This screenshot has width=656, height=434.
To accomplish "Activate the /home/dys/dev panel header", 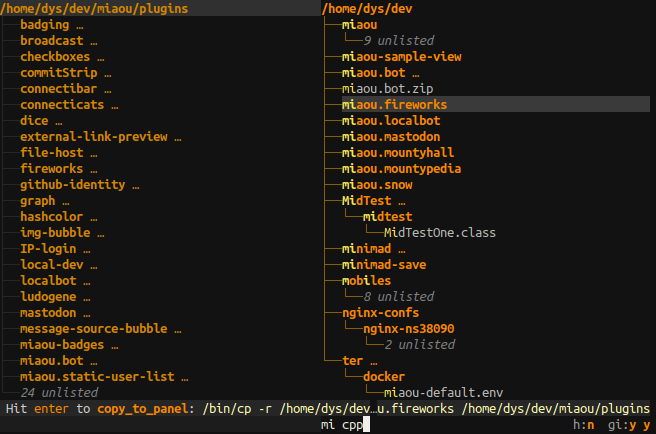I will click(x=367, y=8).
